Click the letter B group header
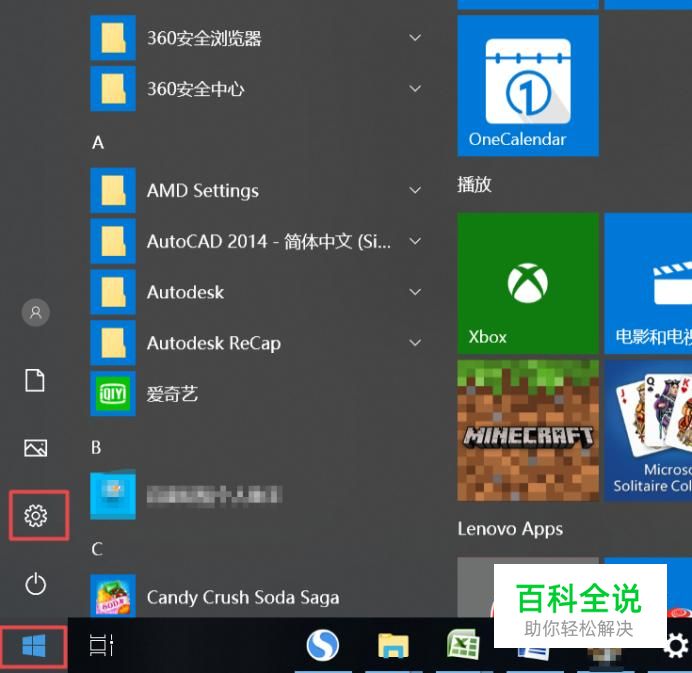 (x=96, y=447)
